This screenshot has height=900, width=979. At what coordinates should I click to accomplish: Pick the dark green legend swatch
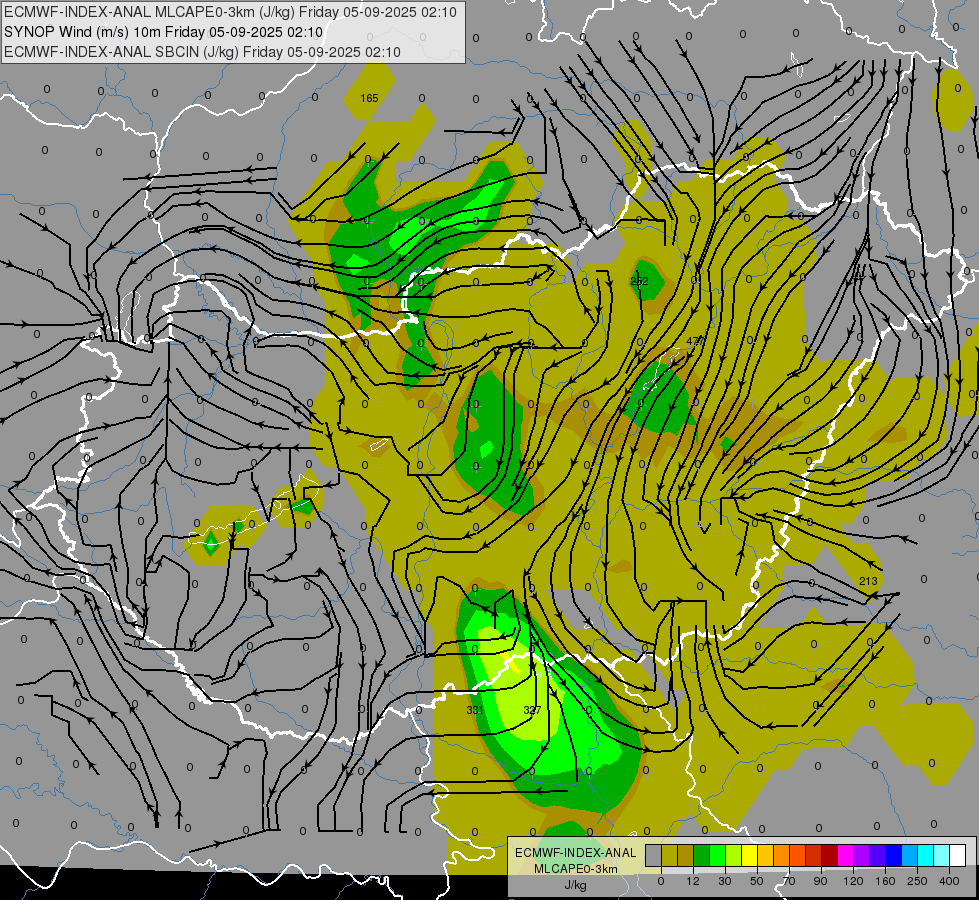pos(702,855)
